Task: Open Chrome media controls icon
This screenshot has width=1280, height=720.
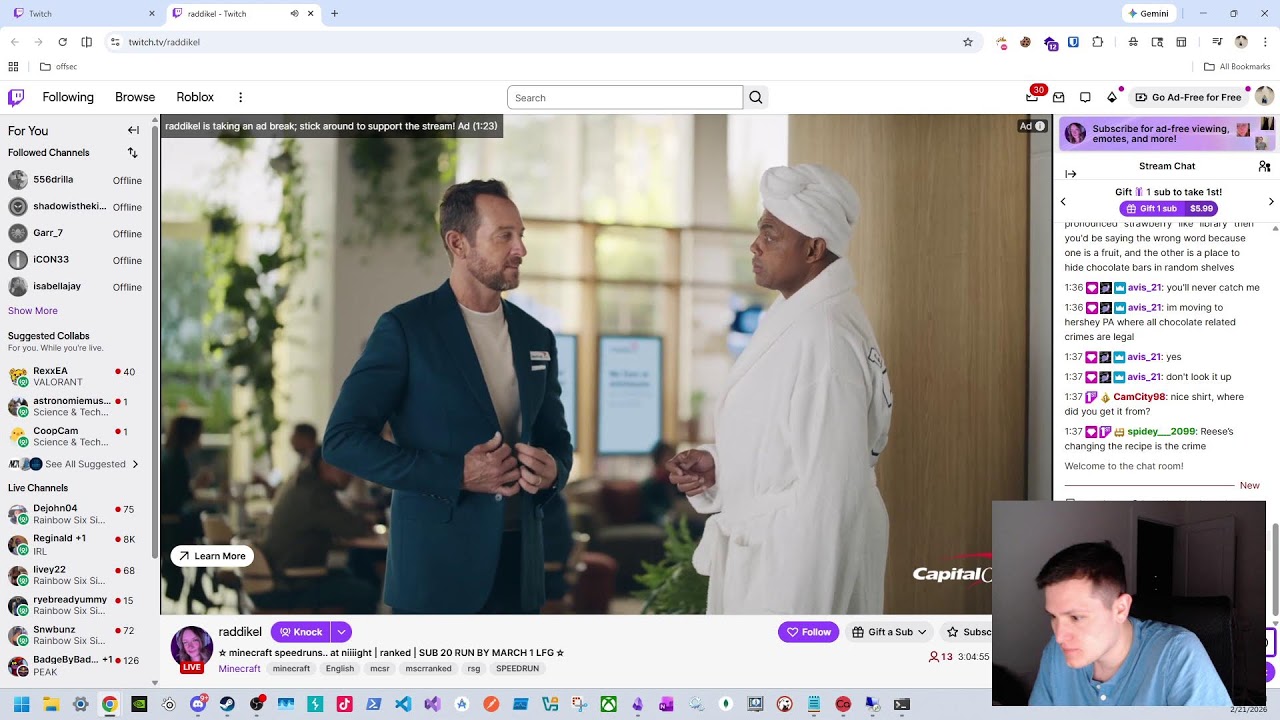Action: click(1217, 42)
